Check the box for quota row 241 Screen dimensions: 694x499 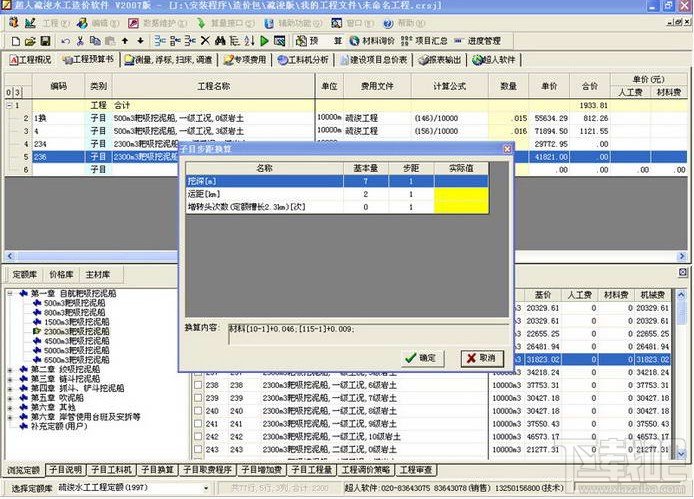click(x=198, y=424)
